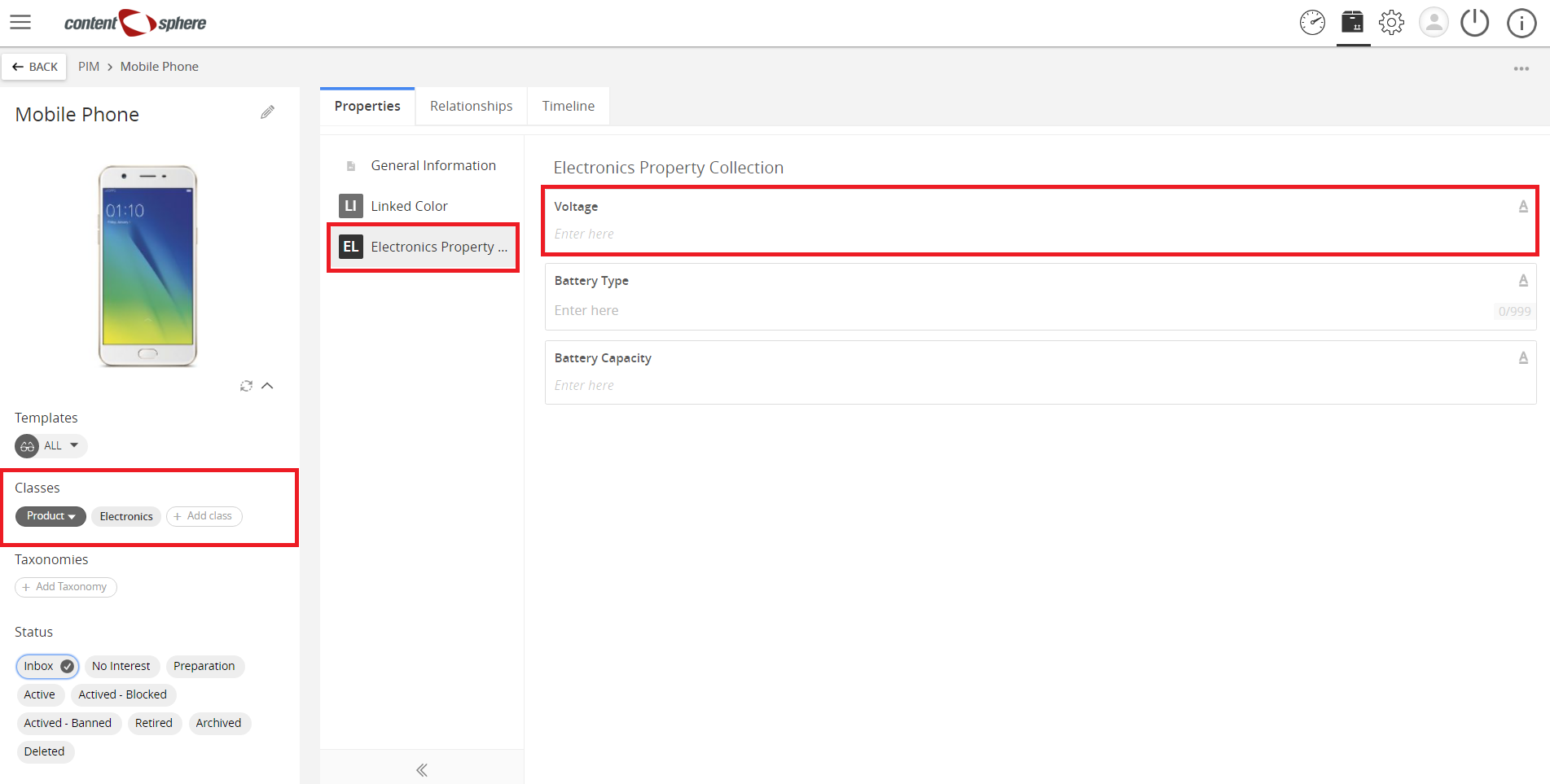Screen dimensions: 1550x784
Task: Click Add Taxonomy button
Action: click(x=66, y=587)
